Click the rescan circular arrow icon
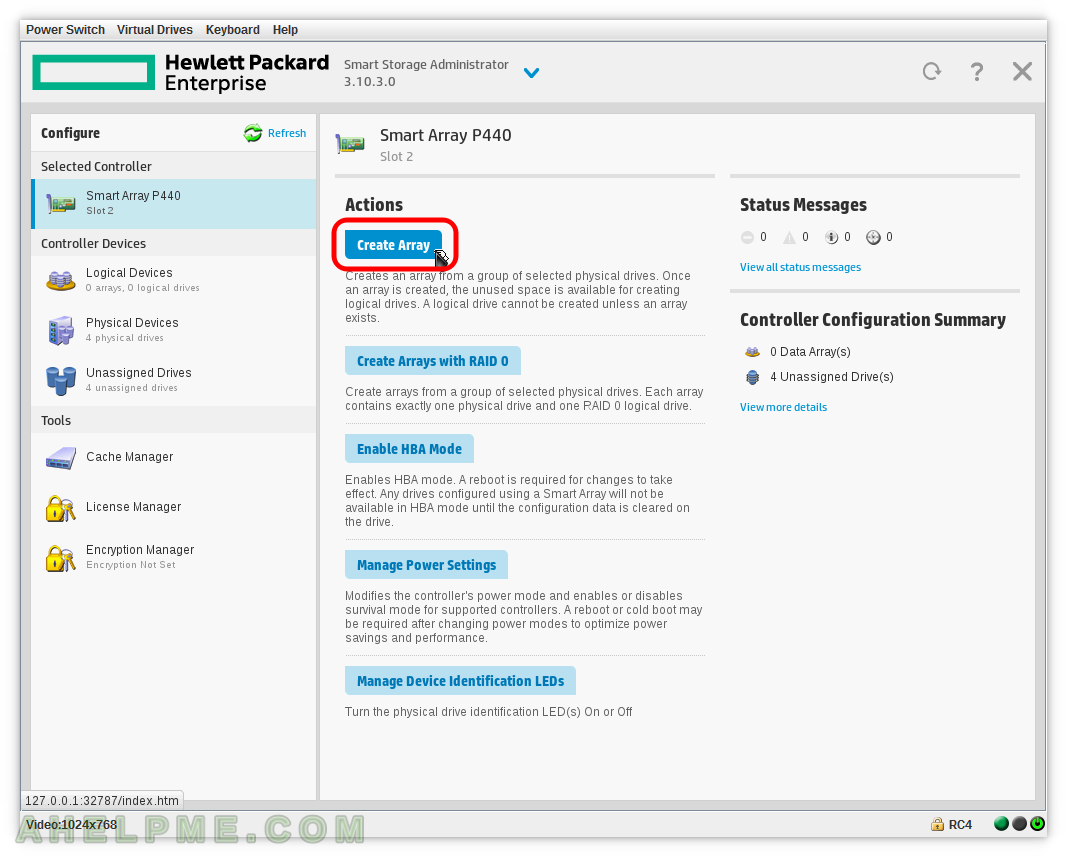The image size is (1067, 857). coord(932,71)
